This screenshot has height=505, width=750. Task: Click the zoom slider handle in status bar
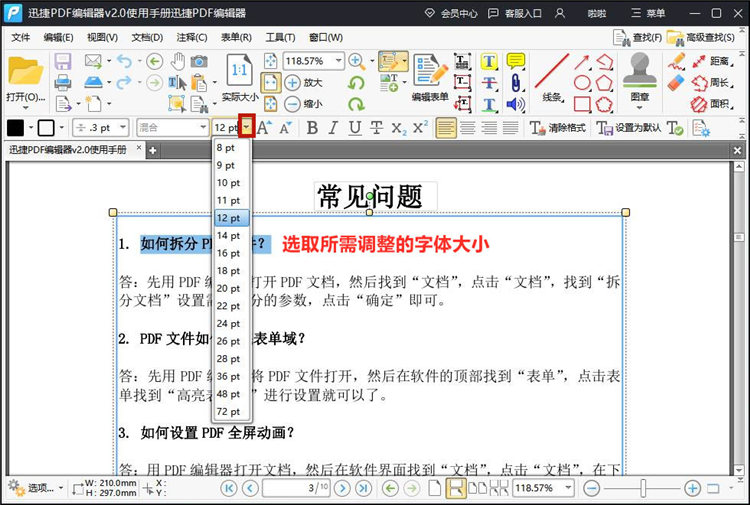[x=643, y=488]
